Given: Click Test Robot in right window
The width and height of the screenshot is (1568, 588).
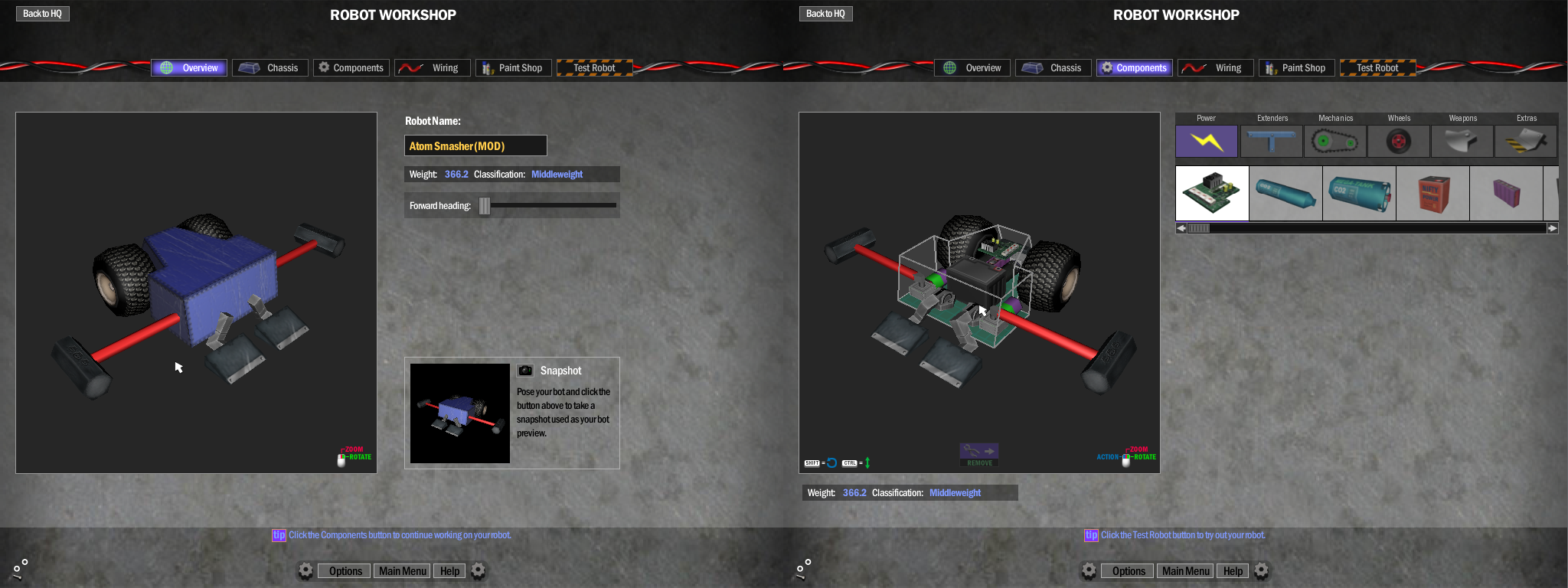Looking at the screenshot, I should (1377, 68).
